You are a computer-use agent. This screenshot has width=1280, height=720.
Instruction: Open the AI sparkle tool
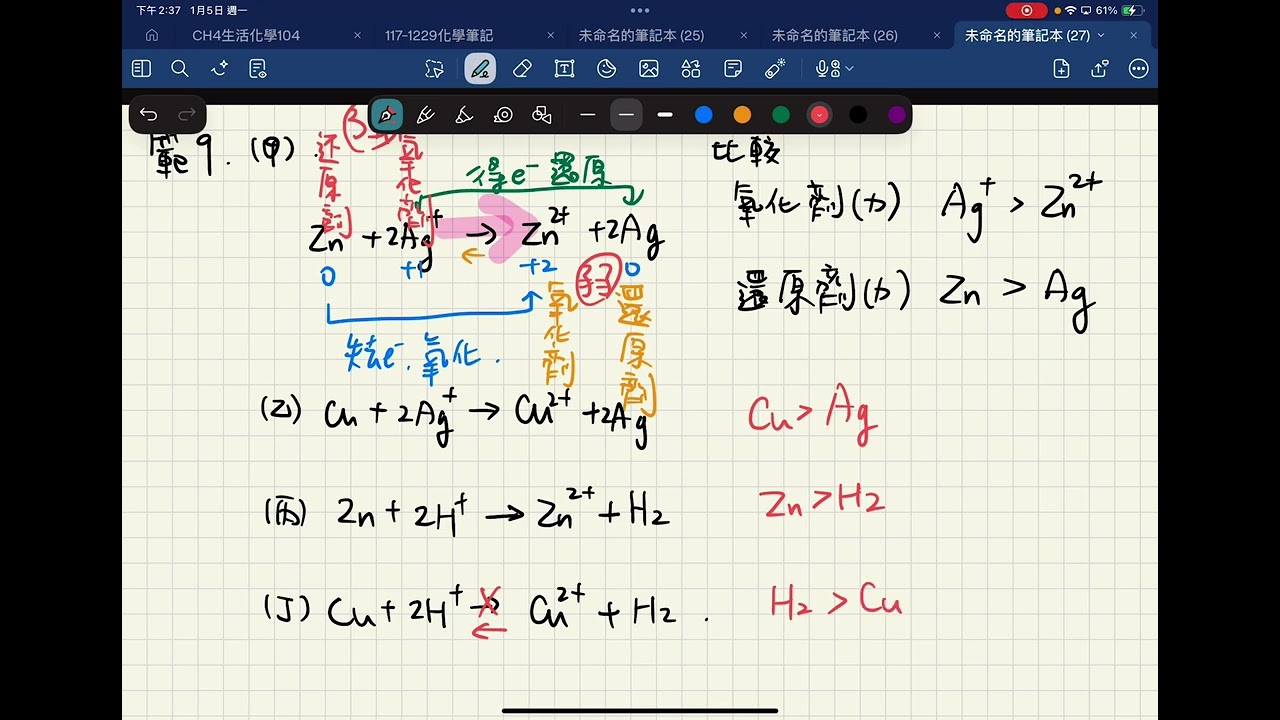(x=219, y=69)
